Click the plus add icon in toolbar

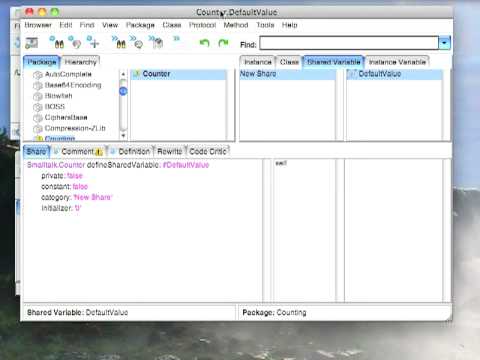pyautogui.click(x=93, y=43)
